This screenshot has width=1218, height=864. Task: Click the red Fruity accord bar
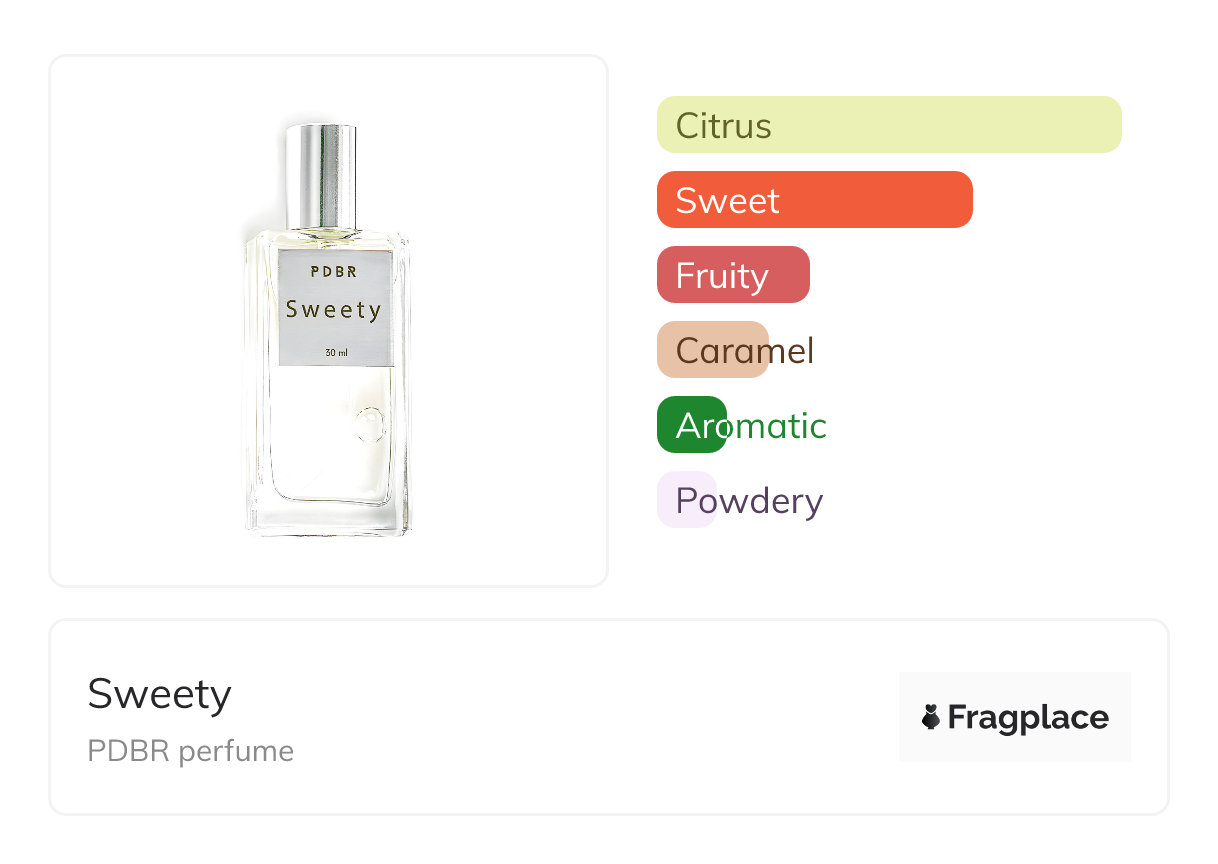pyautogui.click(x=732, y=275)
